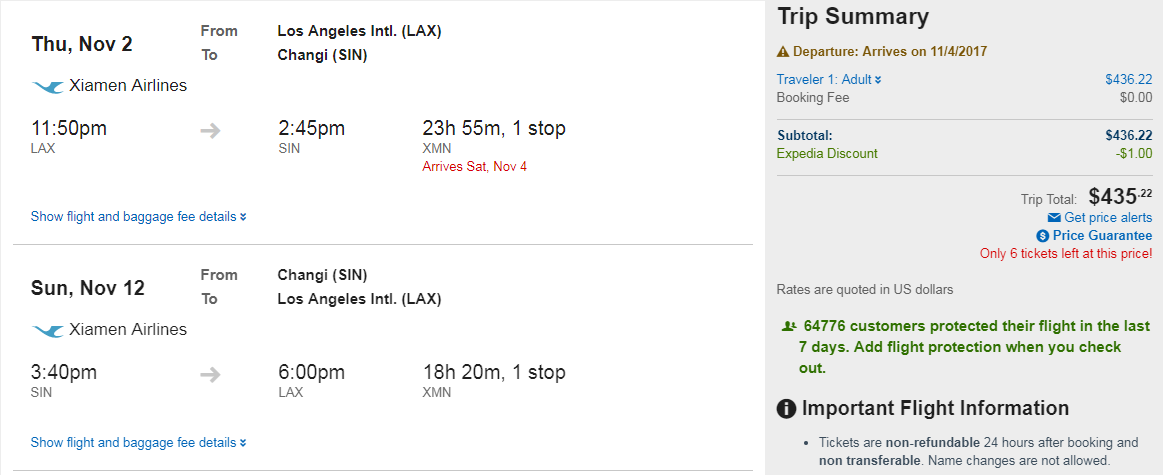Click the warning triangle beside Departure arrival notice
Viewport: 1163px width, 475px height.
point(783,52)
